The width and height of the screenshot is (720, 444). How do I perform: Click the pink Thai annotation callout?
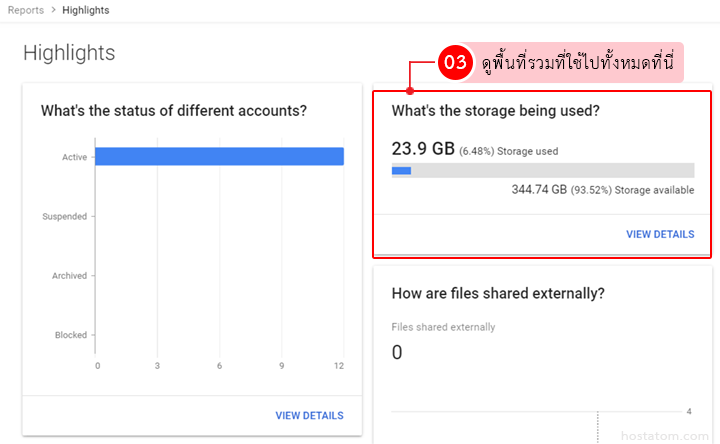[577, 62]
